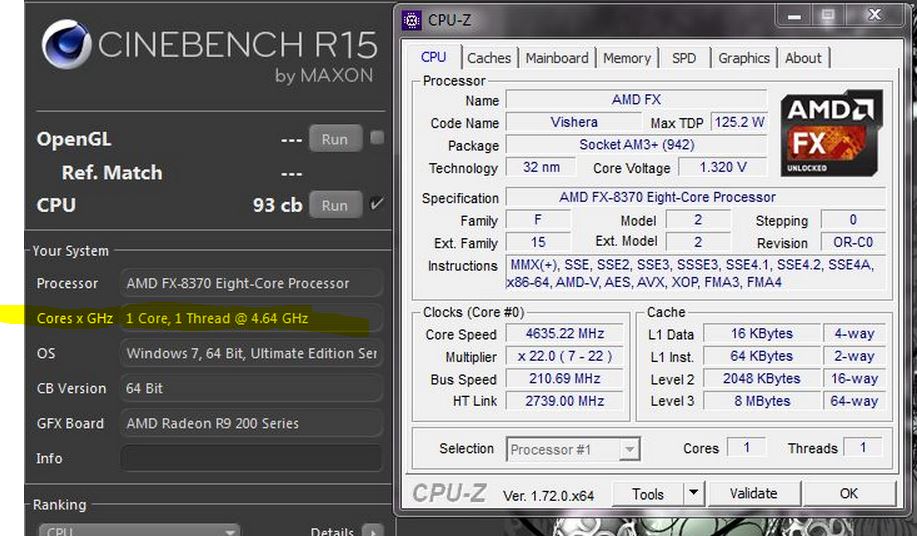Click the OR-C0 revision value
The height and width of the screenshot is (536, 917).
coord(853,242)
